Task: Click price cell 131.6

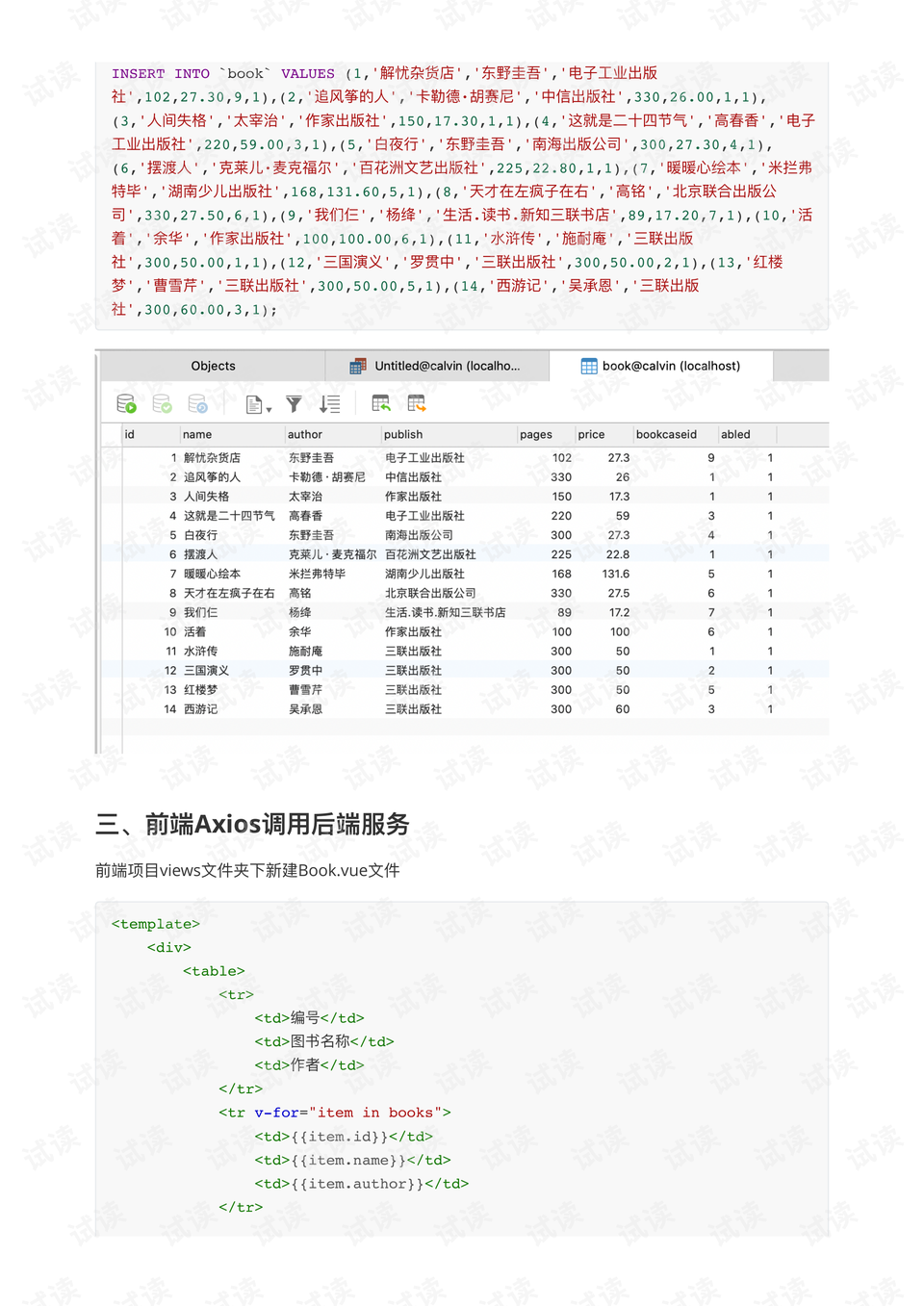Action: 616,574
